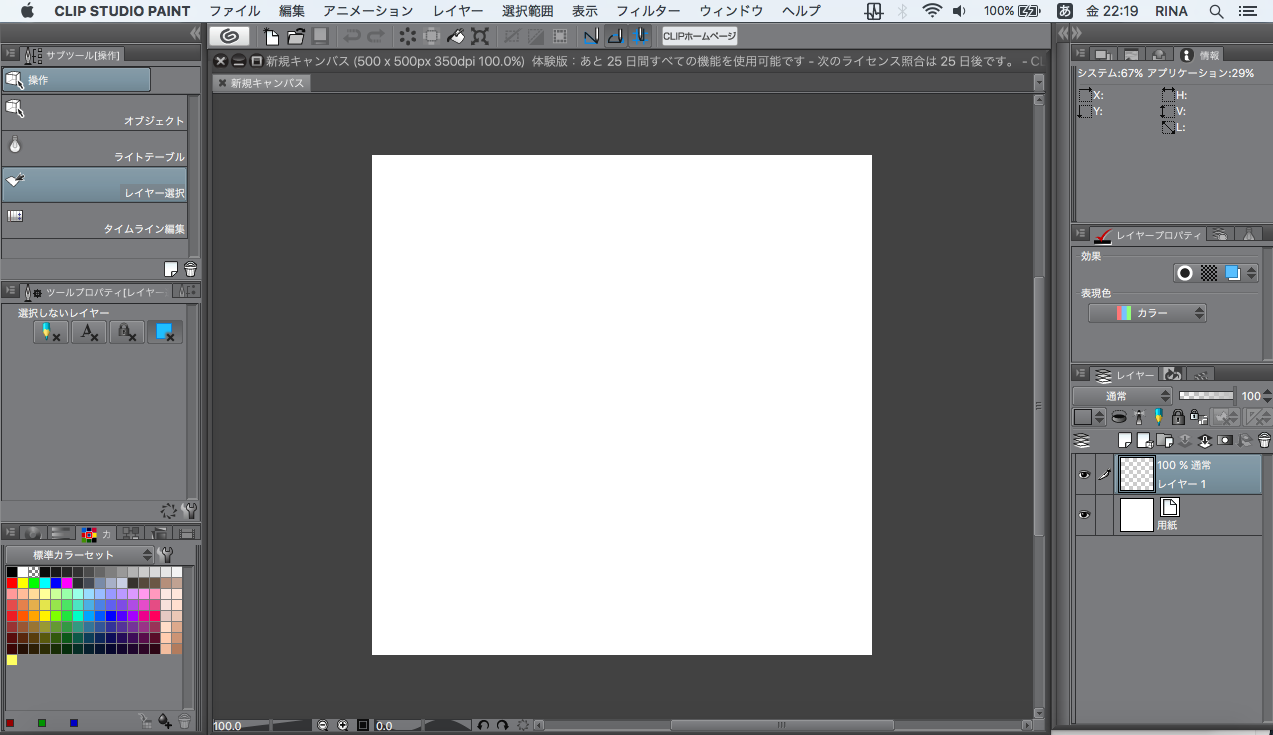Screen dimensions: 1273x735
Task: Toggle lock layer icon
Action: (1178, 417)
